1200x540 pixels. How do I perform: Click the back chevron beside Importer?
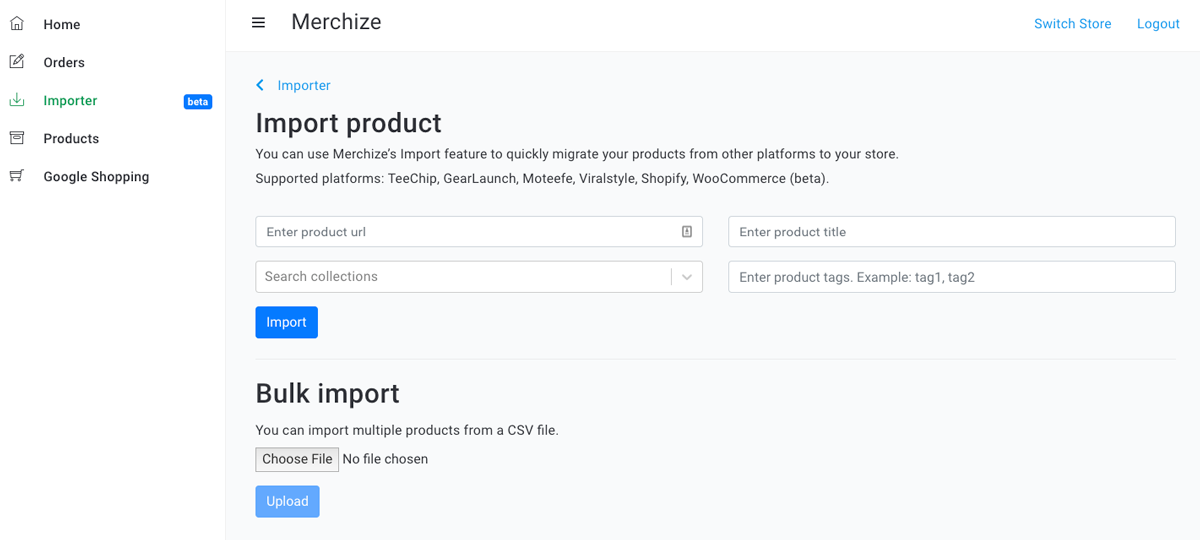coord(260,85)
